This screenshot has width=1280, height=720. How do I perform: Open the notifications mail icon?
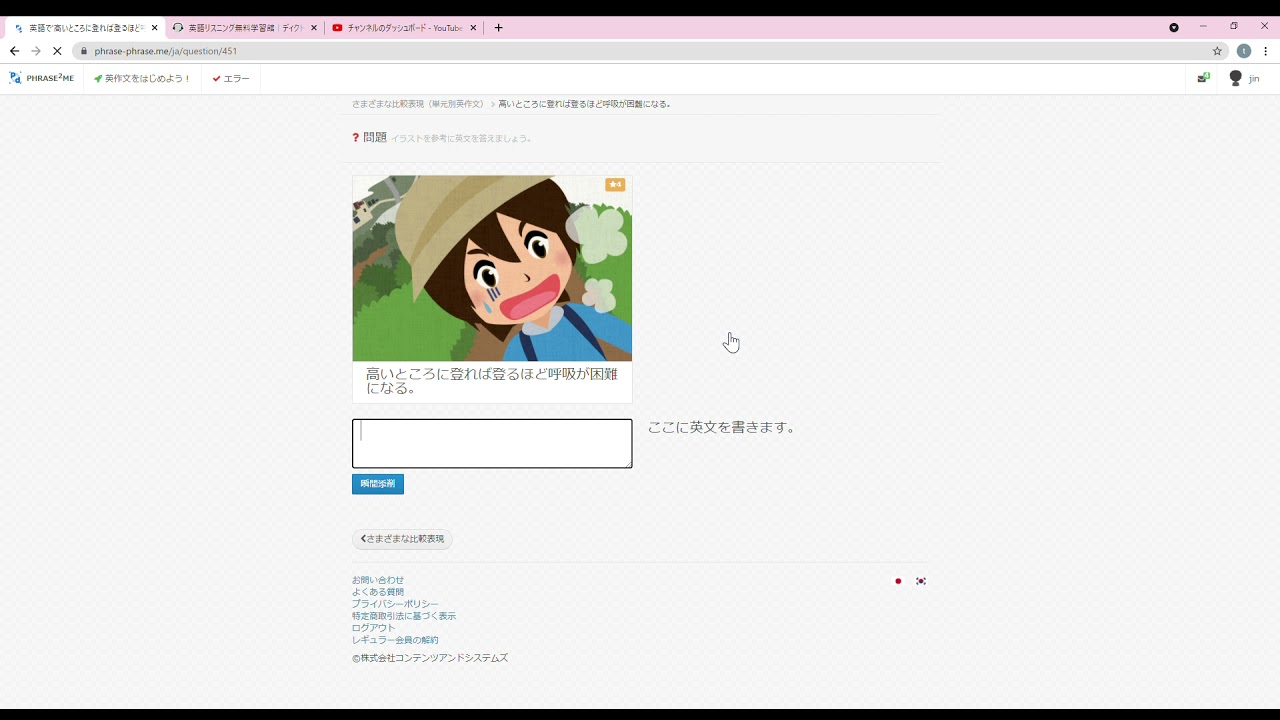pyautogui.click(x=1203, y=78)
